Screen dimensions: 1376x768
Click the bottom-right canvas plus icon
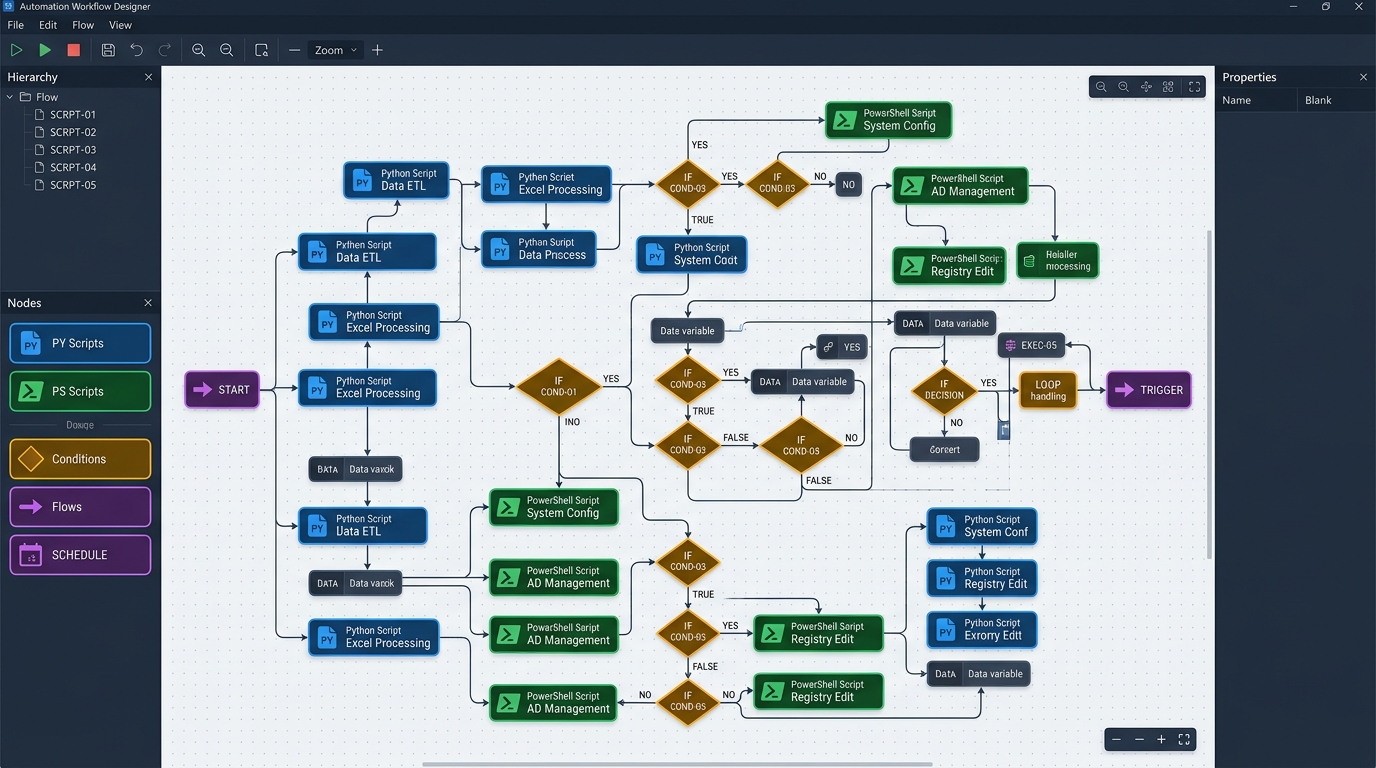click(1161, 740)
